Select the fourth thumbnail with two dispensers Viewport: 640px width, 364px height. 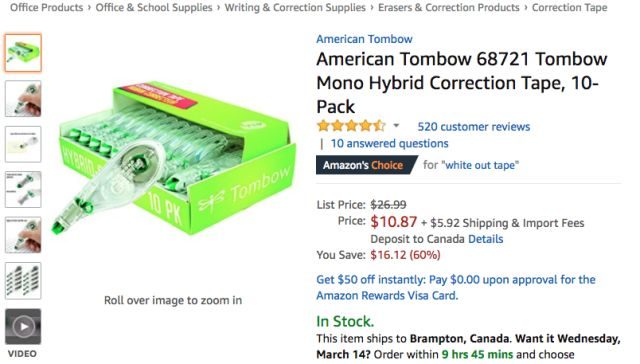(23, 189)
